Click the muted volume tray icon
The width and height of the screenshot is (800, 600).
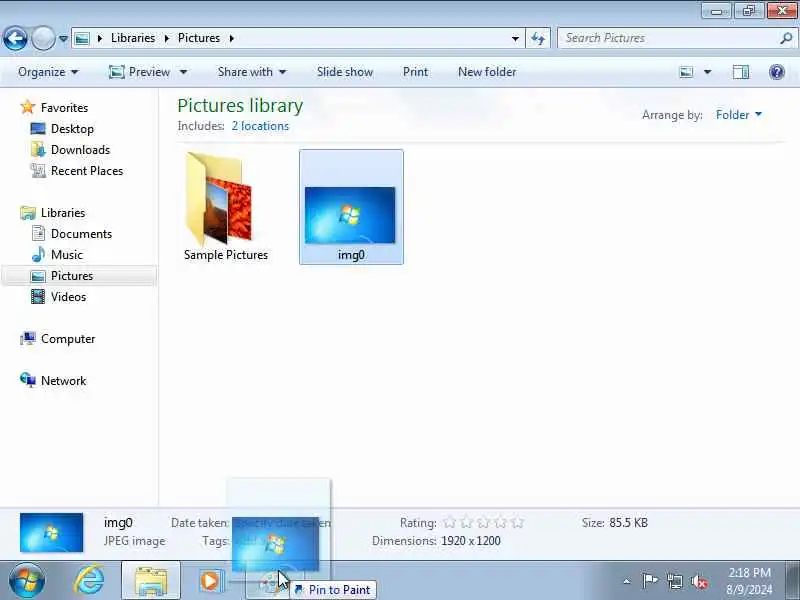[699, 581]
